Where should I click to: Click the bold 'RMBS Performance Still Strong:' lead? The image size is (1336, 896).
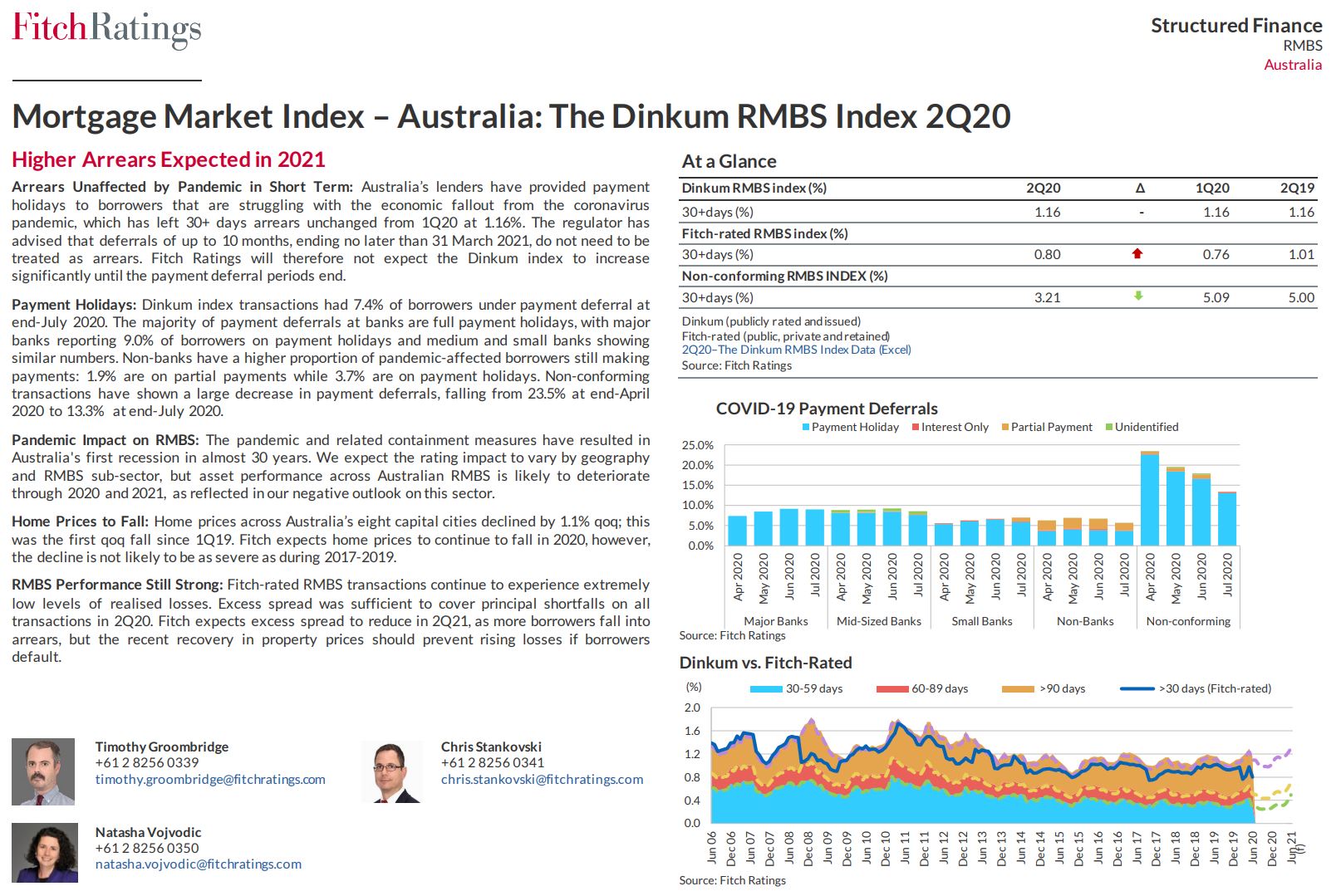click(117, 585)
